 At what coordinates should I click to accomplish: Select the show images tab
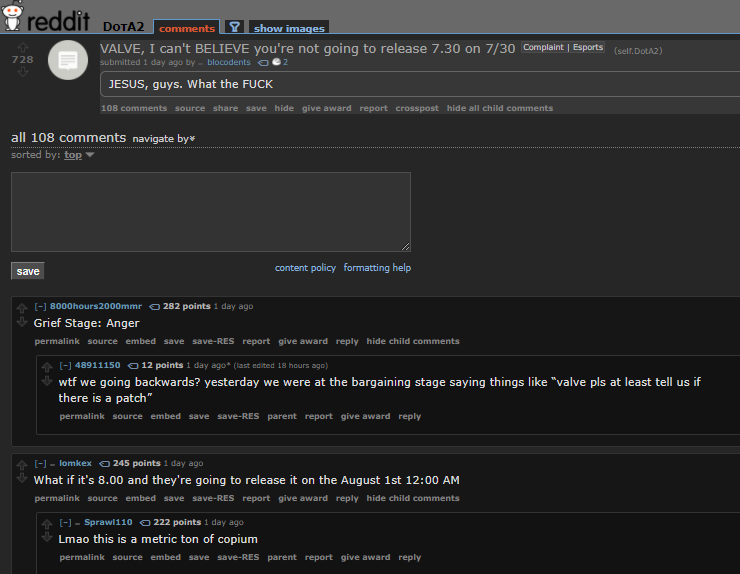click(x=289, y=28)
